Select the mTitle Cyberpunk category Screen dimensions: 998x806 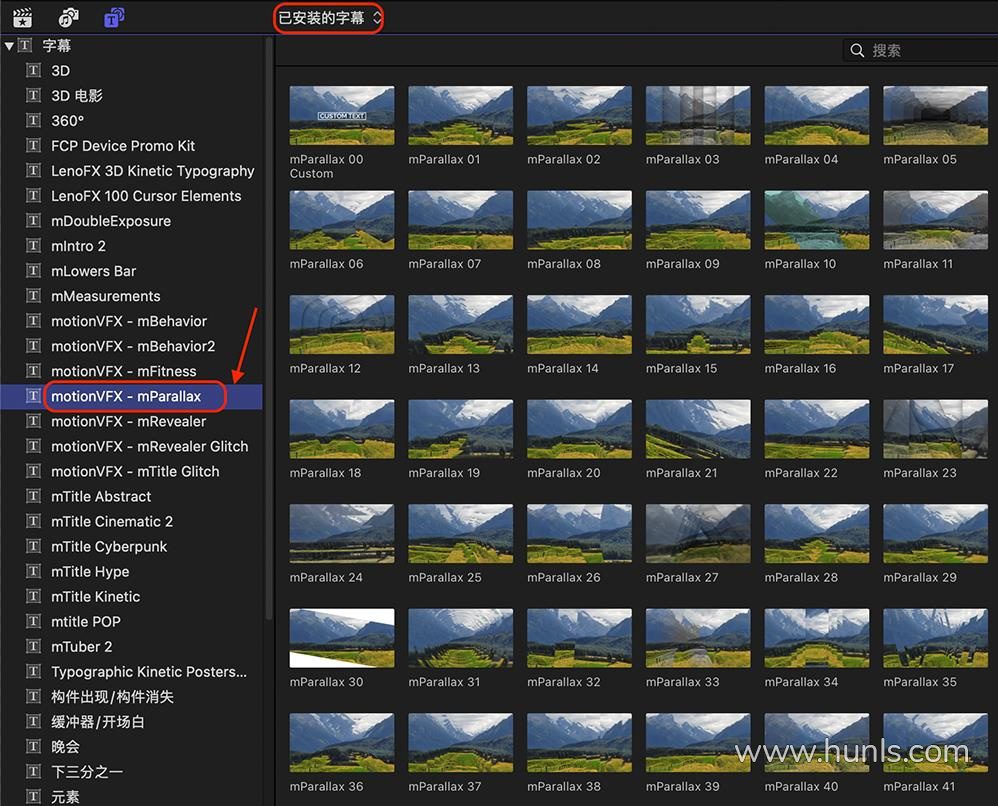109,546
